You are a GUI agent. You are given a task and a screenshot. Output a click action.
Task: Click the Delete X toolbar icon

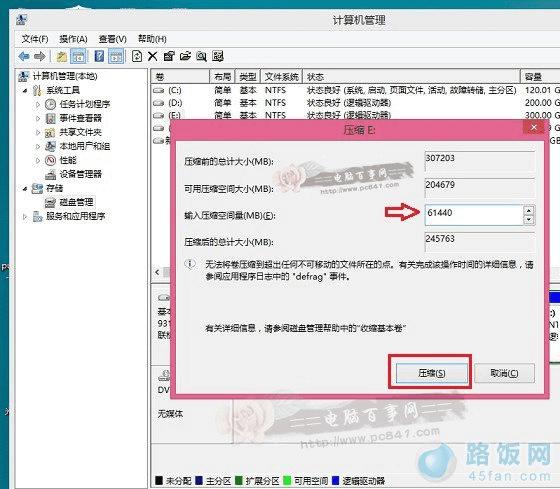(152, 56)
